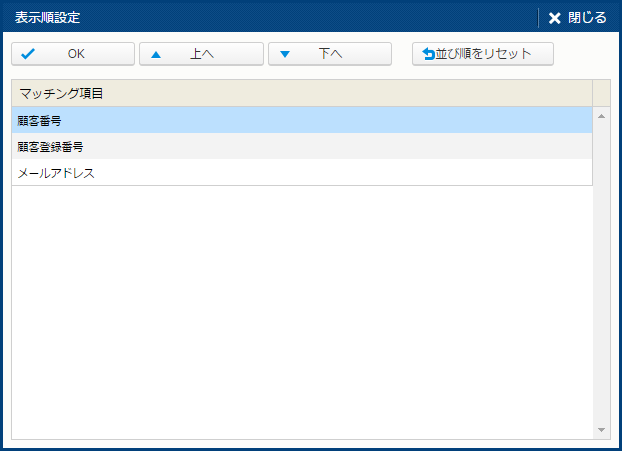
Task: Click the 表示順設定 dialog title bar
Action: click(x=270, y=18)
